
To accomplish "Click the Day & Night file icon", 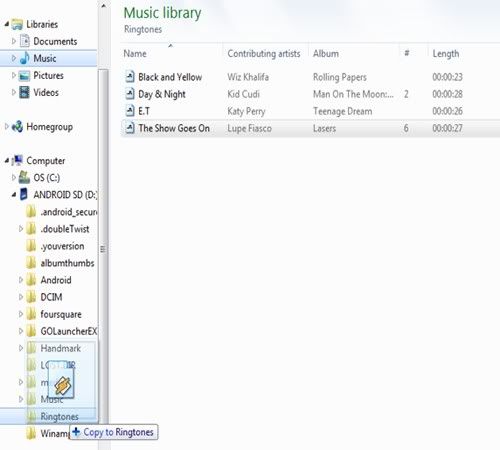I will (130, 94).
